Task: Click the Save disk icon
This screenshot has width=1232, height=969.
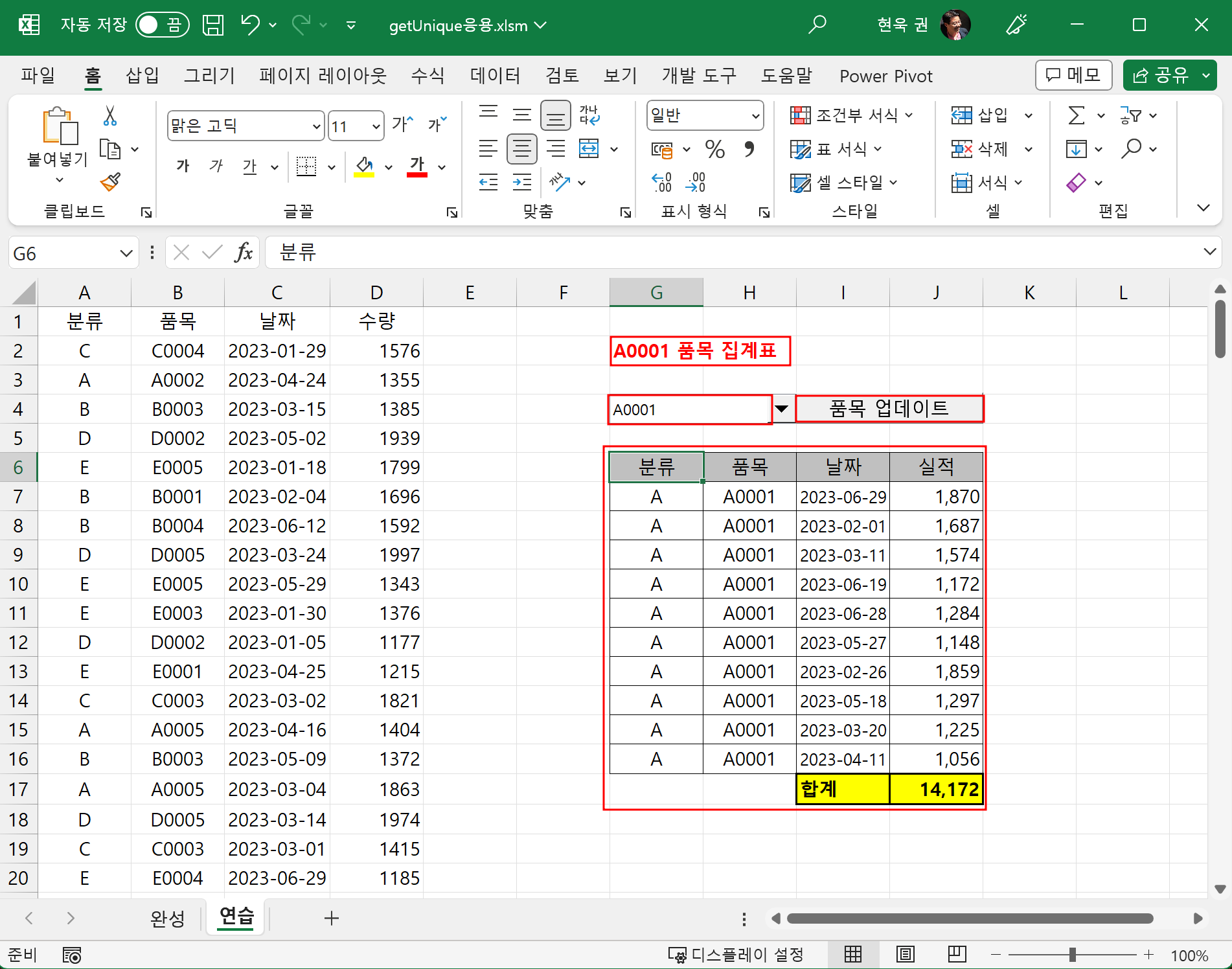Action: pyautogui.click(x=212, y=25)
